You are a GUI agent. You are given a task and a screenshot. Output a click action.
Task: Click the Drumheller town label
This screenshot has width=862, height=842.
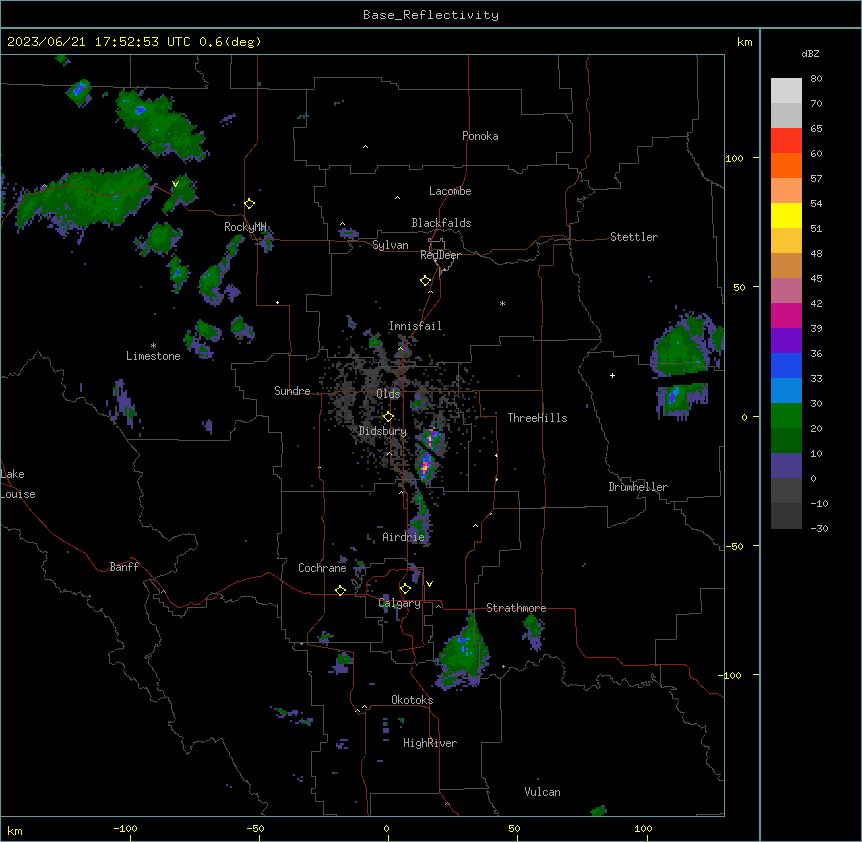coord(638,487)
